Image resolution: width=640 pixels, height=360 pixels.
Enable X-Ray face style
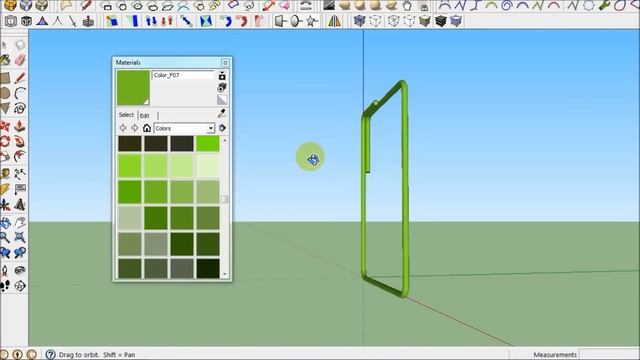point(359,20)
